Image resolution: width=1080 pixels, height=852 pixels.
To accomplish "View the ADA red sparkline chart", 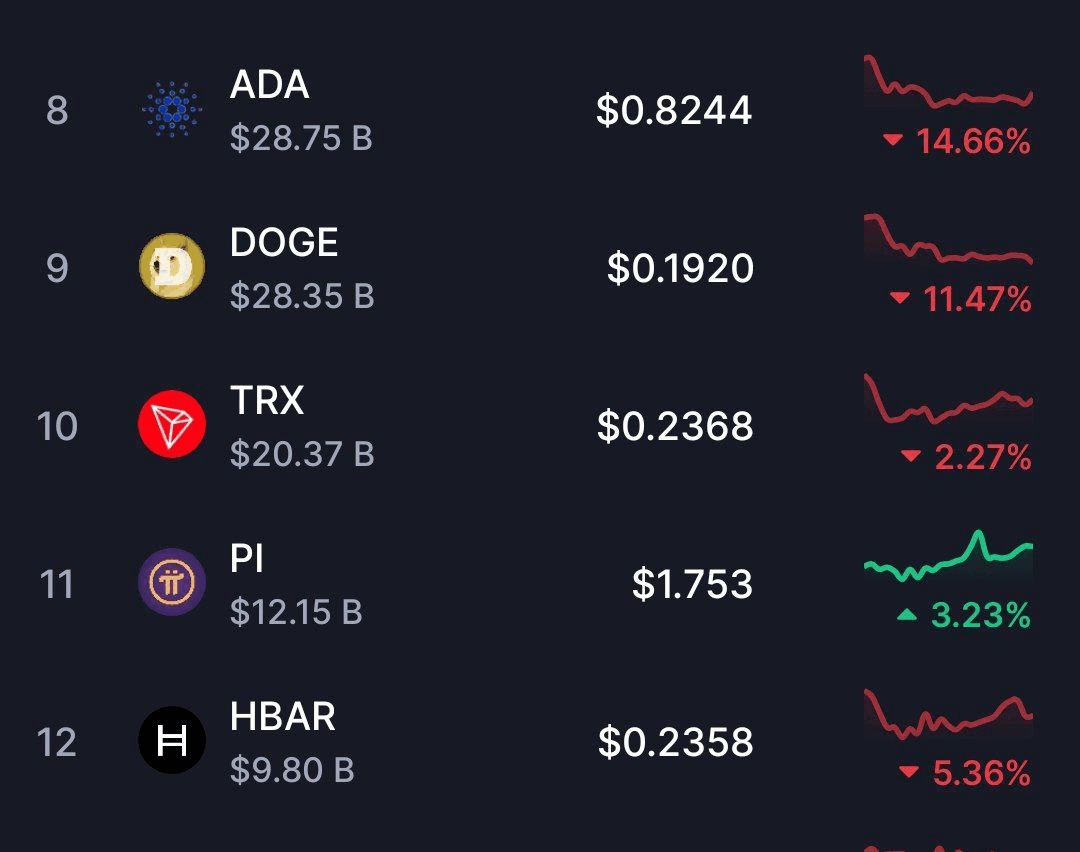I will 948,81.
